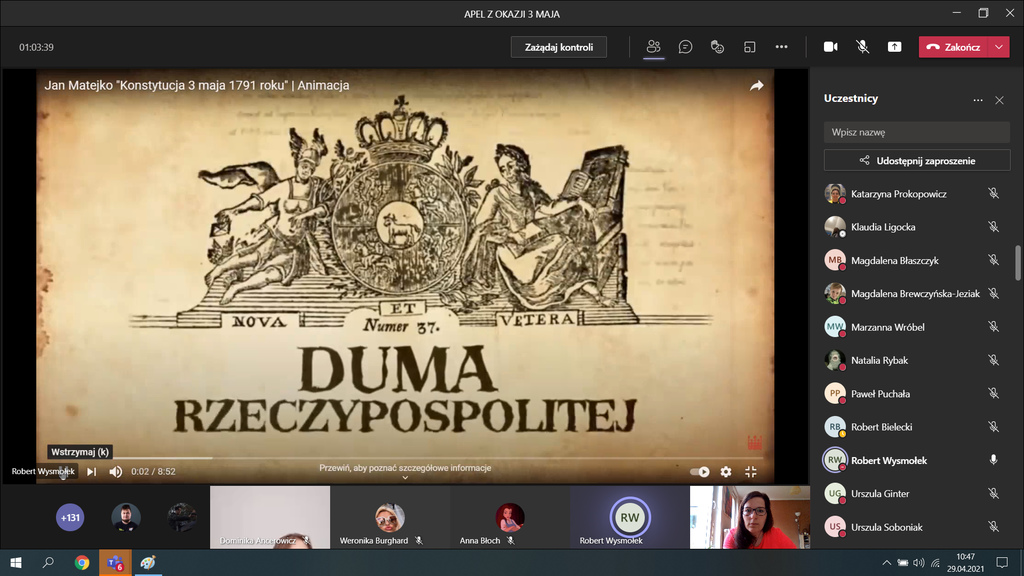Expand the scroll for details chevron
This screenshot has height=576, width=1024.
coord(405,477)
